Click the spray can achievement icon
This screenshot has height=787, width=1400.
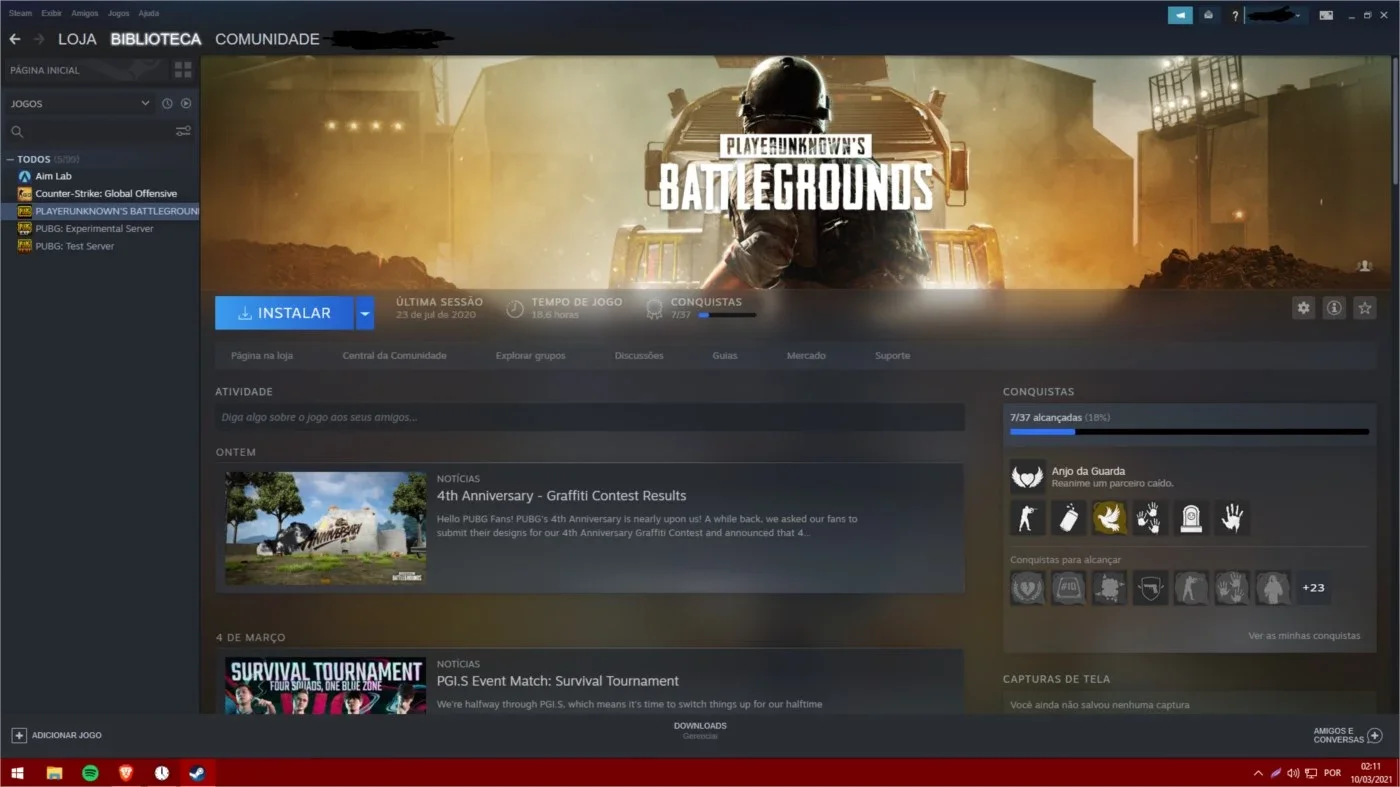click(x=1068, y=518)
